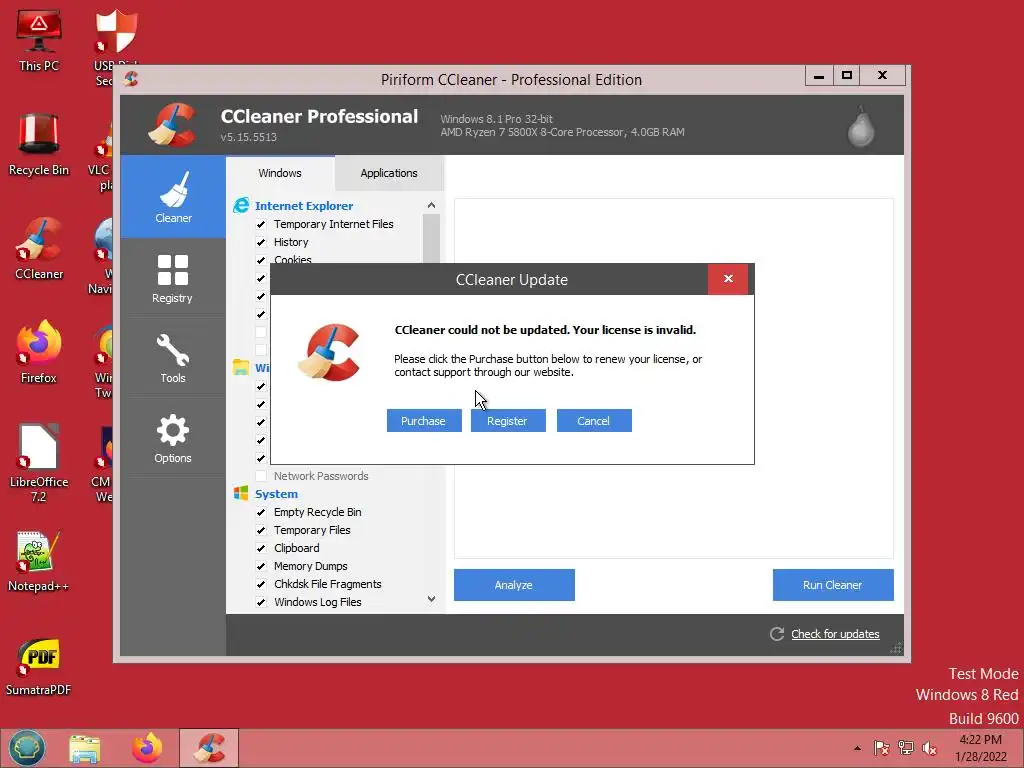This screenshot has height=768, width=1024.
Task: Click the Purchase button
Action: click(x=424, y=421)
